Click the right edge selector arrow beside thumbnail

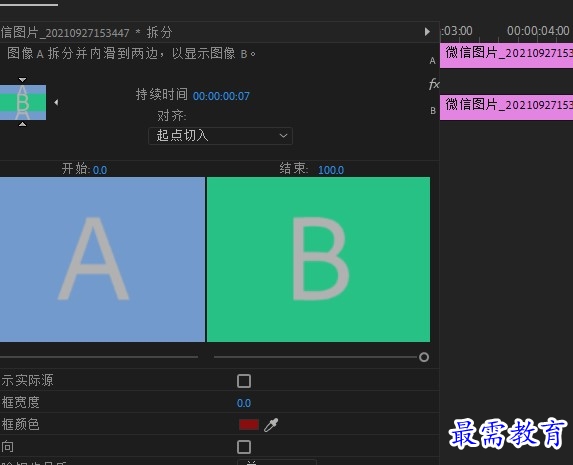click(56, 102)
